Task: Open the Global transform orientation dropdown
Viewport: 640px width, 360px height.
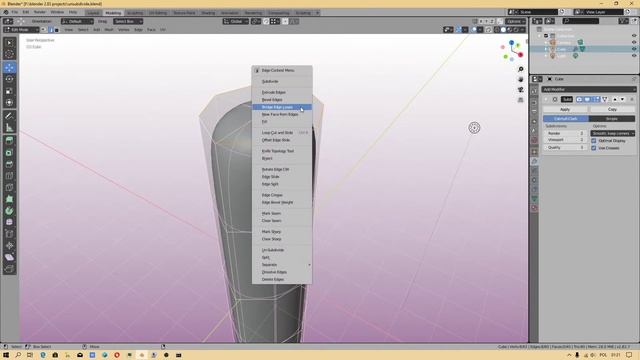Action: pyautogui.click(x=236, y=21)
